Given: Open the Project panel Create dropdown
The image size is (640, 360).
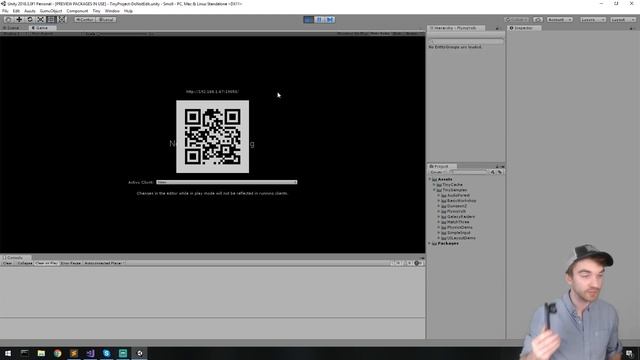Looking at the screenshot, I should [x=438, y=172].
